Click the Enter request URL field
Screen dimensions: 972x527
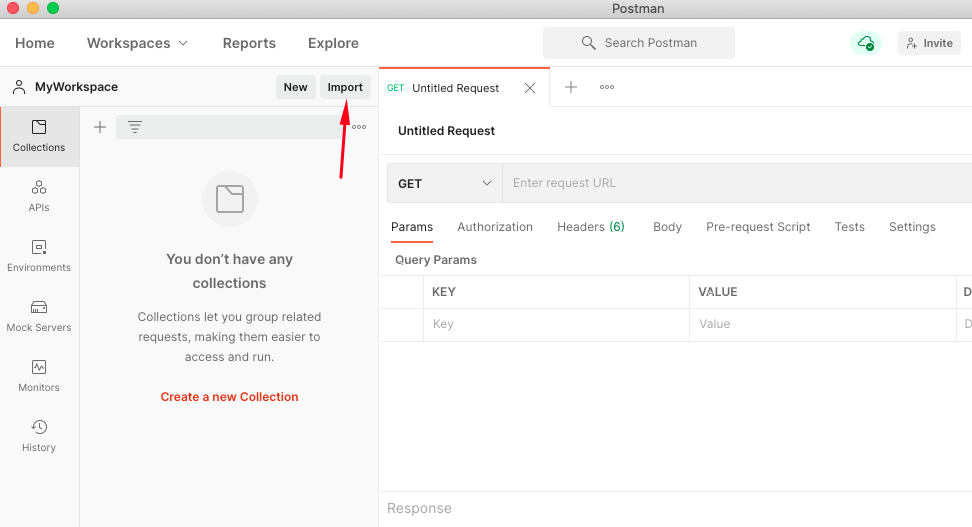pos(737,183)
